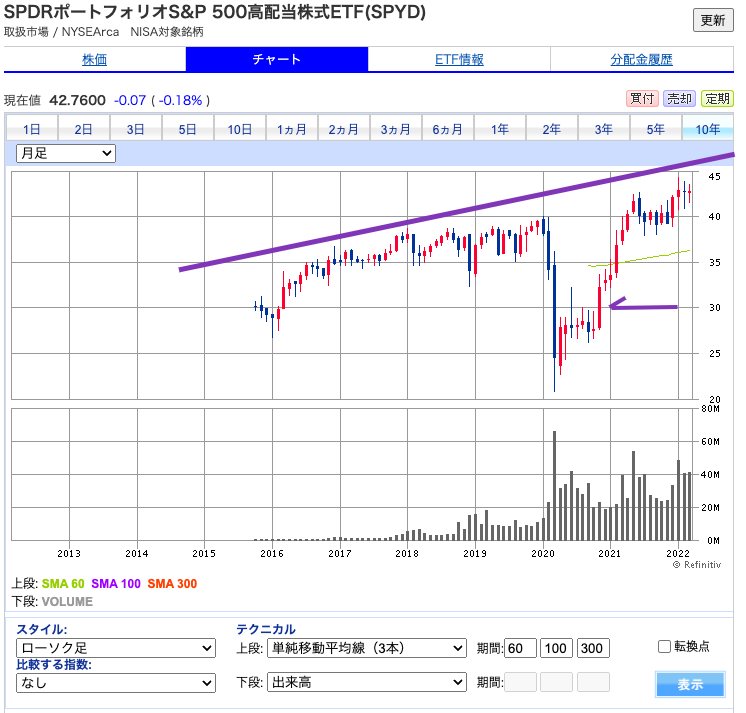The image size is (746, 713).
Task: Click the SMA 300 legend label
Action: pos(172,584)
